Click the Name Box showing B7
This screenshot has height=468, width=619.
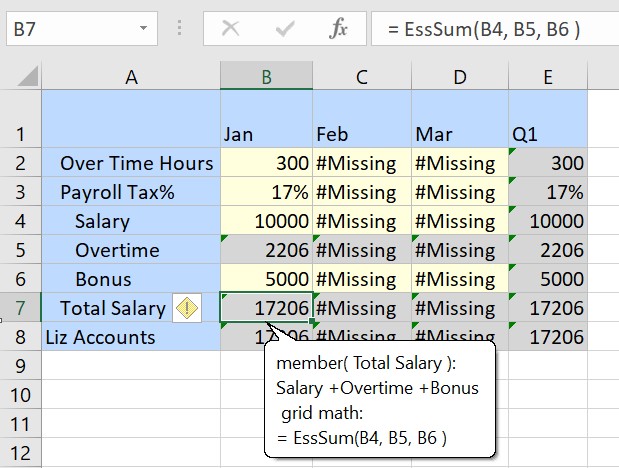70,28
